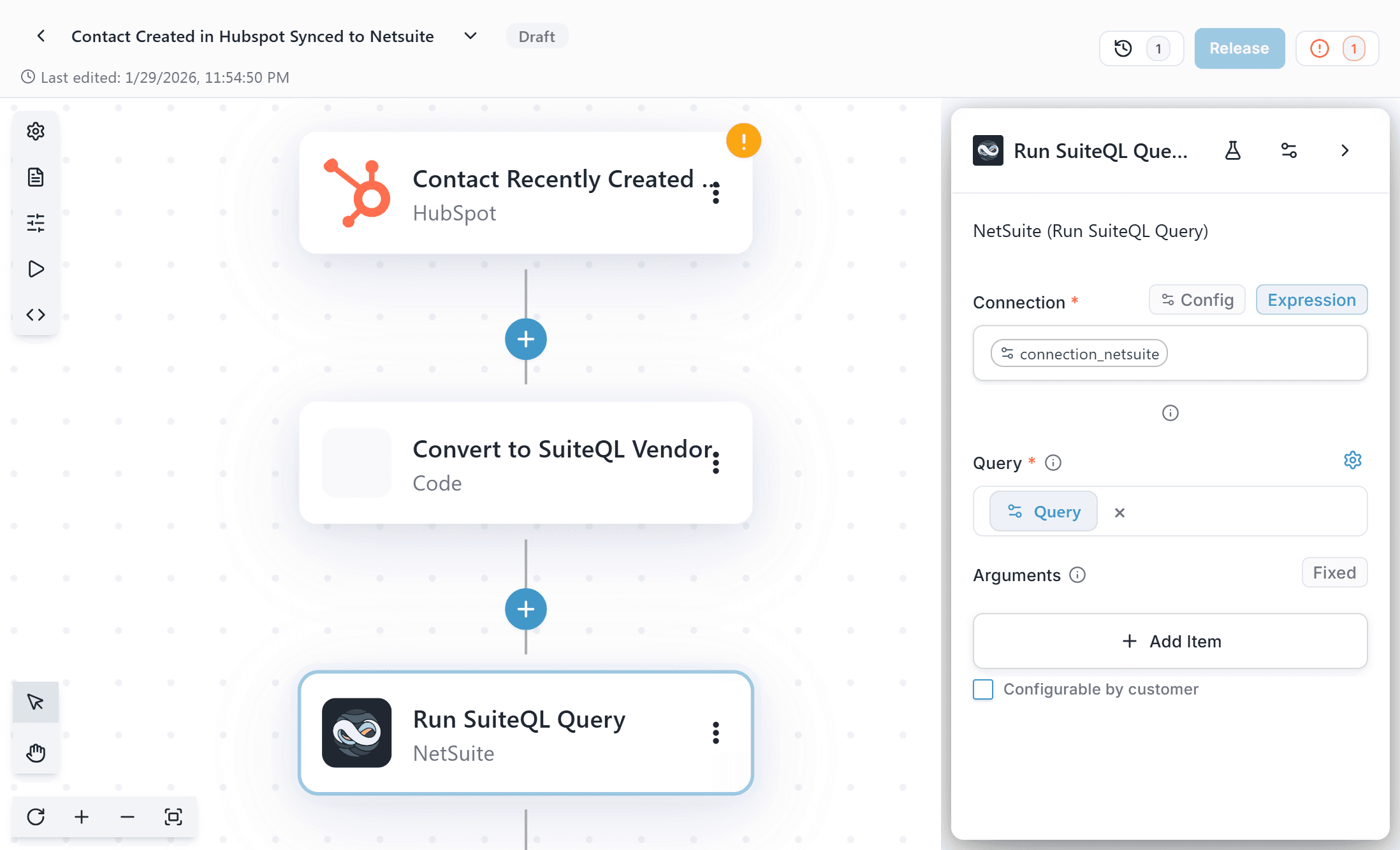Click Add Item under Arguments
The width and height of the screenshot is (1400, 850).
(1170, 641)
